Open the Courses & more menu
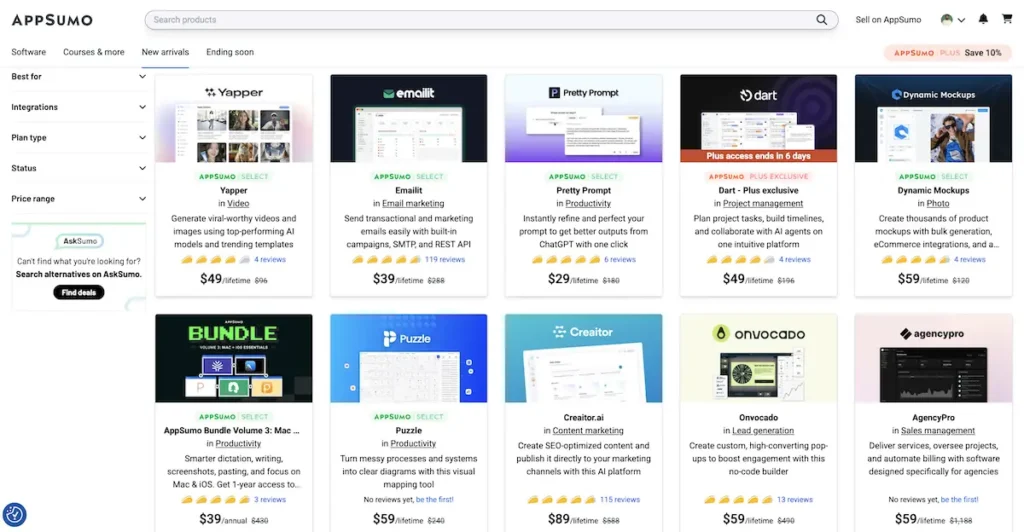1024x532 pixels. click(93, 52)
